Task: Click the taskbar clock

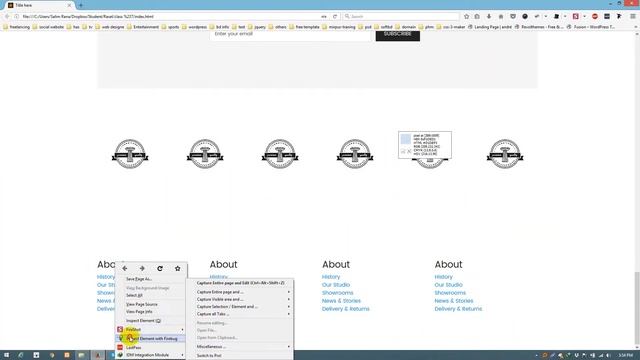Action: click(625, 356)
